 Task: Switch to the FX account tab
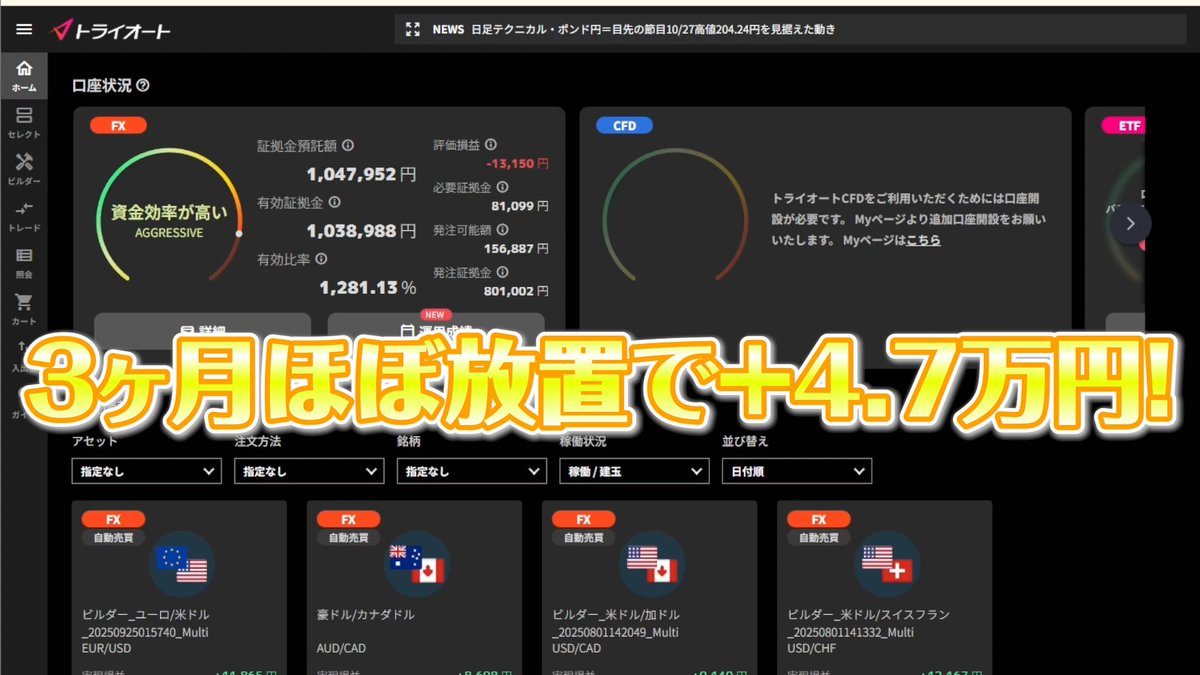click(x=117, y=125)
